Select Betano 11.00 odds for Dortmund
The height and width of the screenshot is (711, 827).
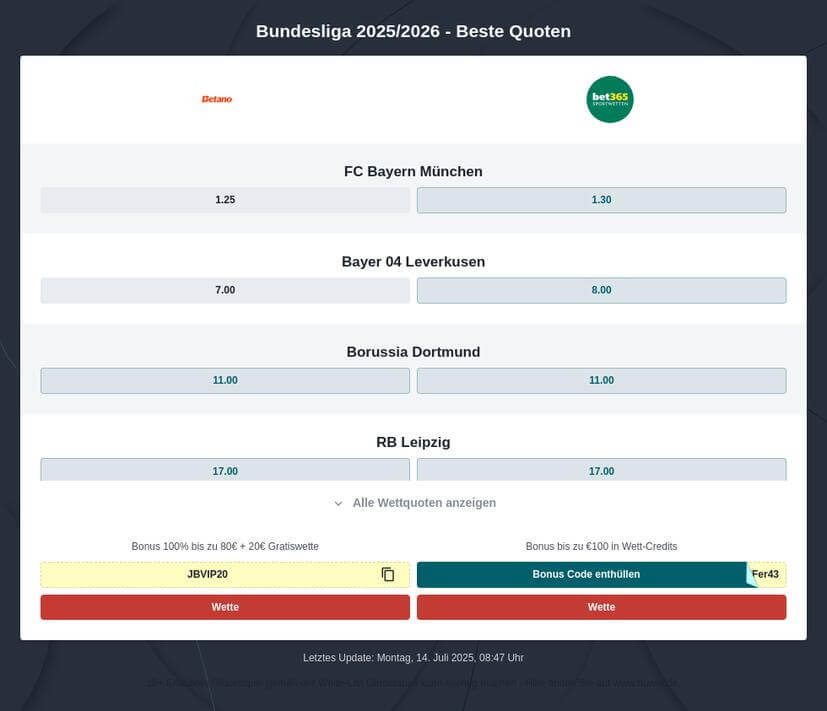click(x=225, y=380)
